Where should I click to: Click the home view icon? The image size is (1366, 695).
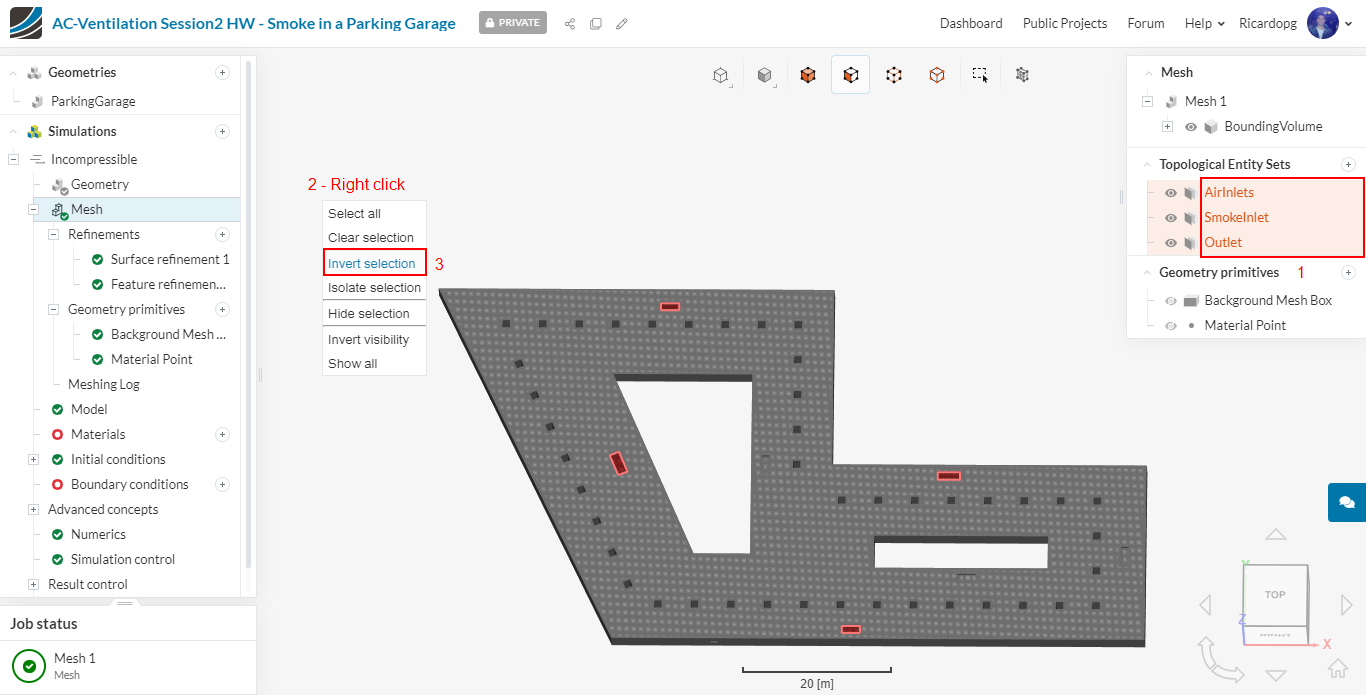1339,667
